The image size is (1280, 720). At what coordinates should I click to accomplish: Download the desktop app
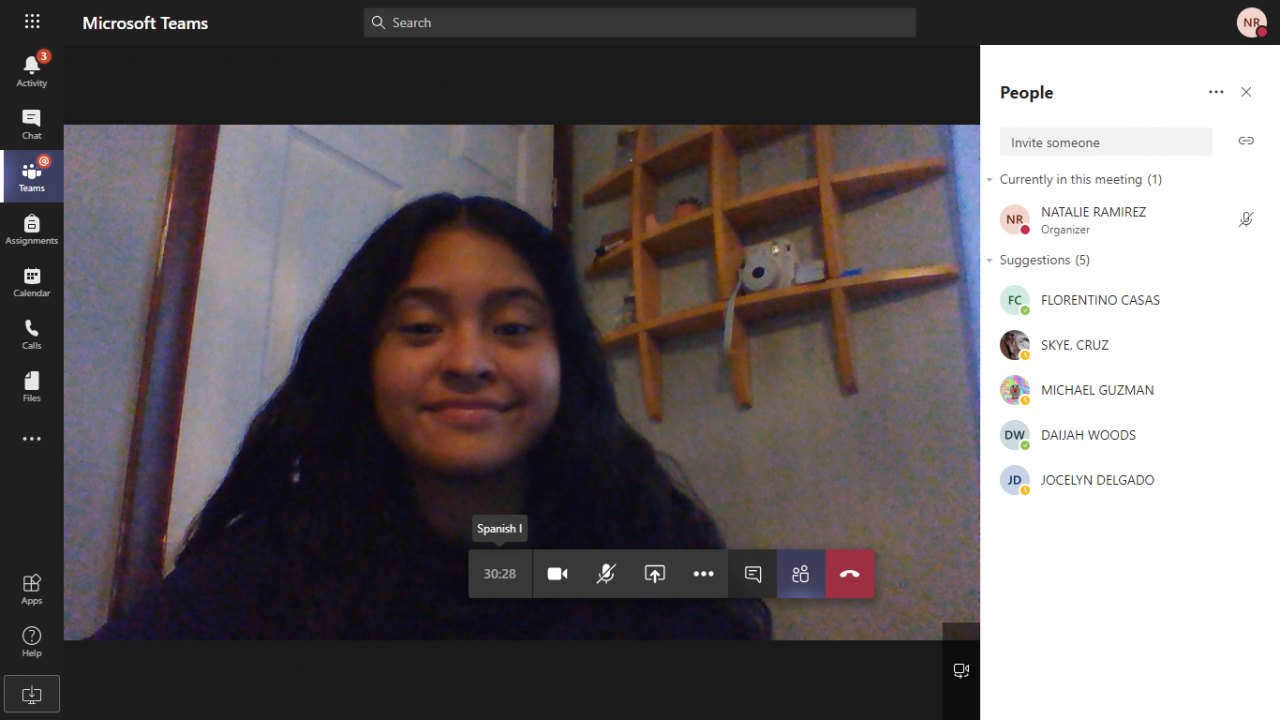[32, 694]
